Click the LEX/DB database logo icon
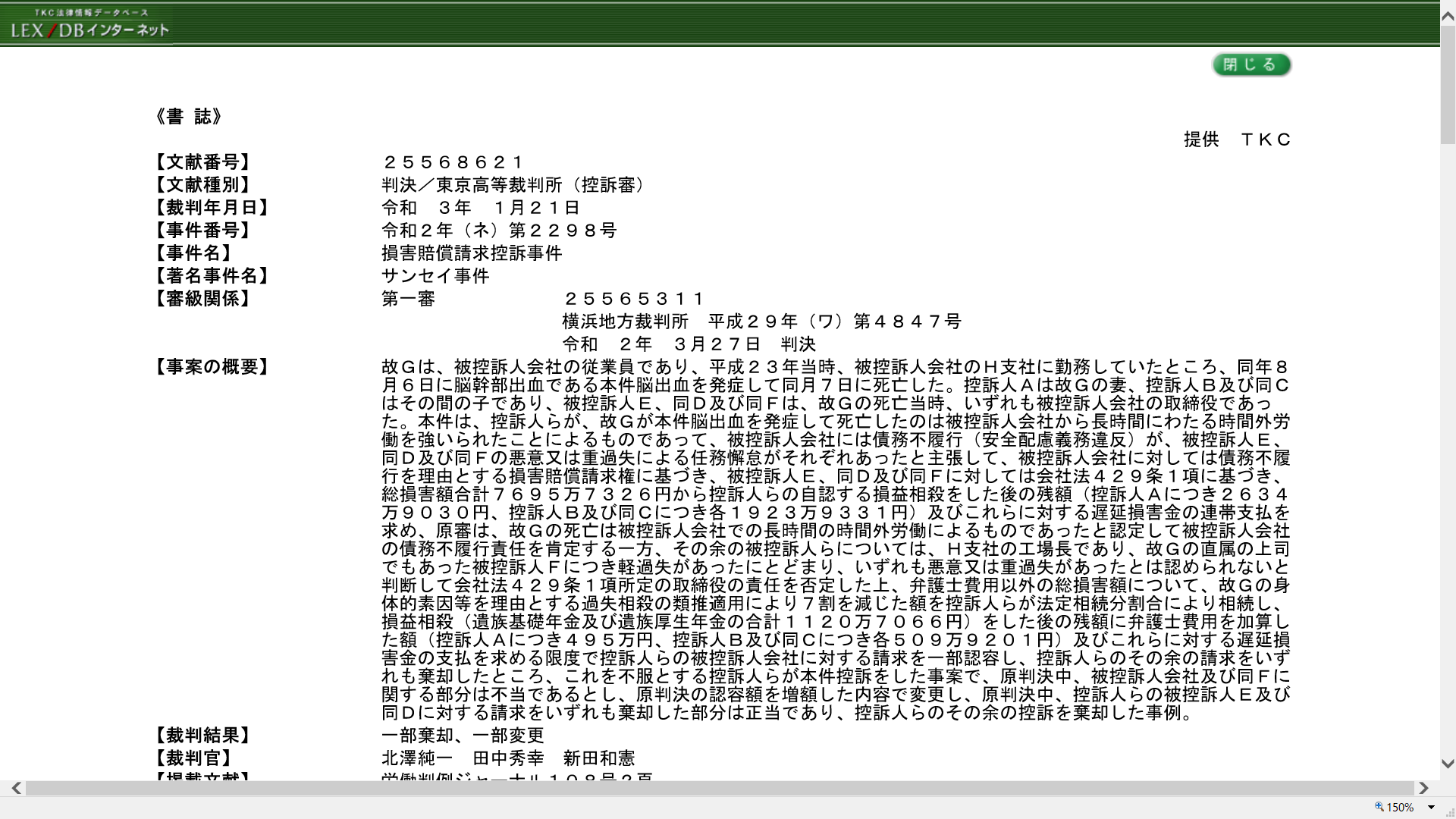 89,22
